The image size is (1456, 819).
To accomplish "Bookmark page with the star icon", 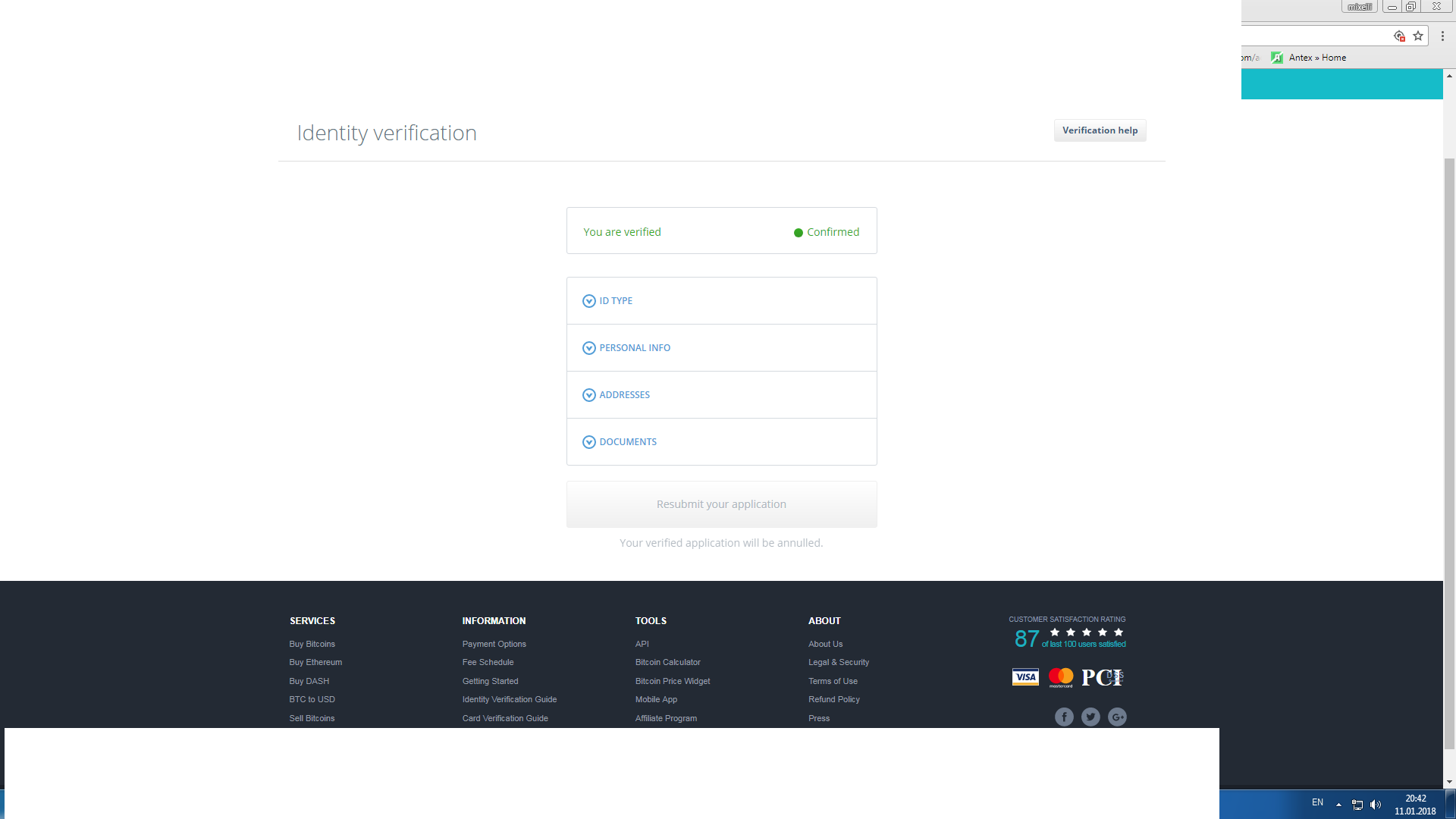I will 1418,36.
